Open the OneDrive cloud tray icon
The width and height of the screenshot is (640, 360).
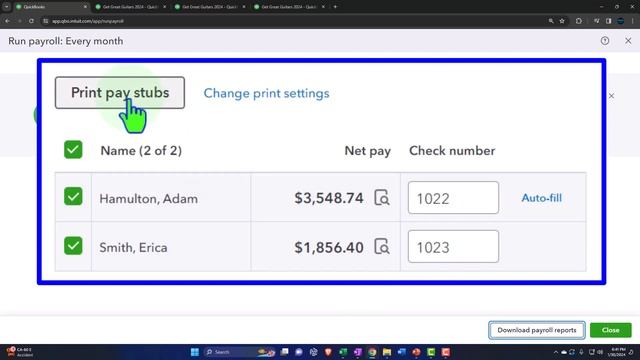point(564,352)
